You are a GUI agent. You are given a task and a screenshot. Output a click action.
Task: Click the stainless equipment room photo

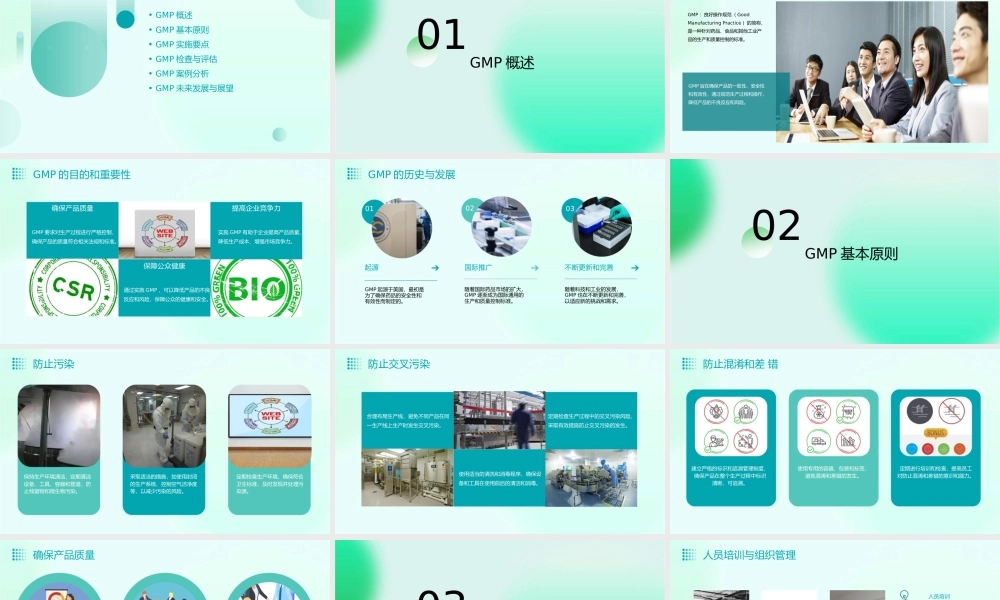(x=408, y=478)
